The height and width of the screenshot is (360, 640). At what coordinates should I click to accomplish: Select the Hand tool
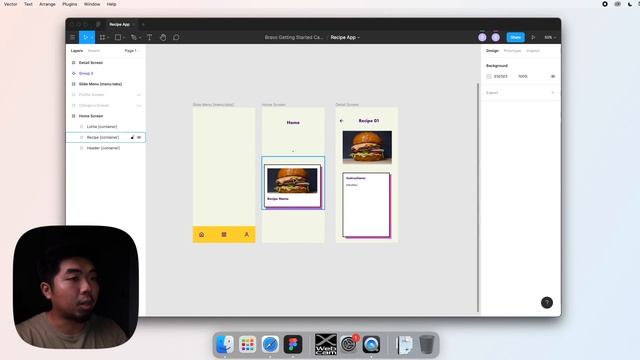point(163,37)
